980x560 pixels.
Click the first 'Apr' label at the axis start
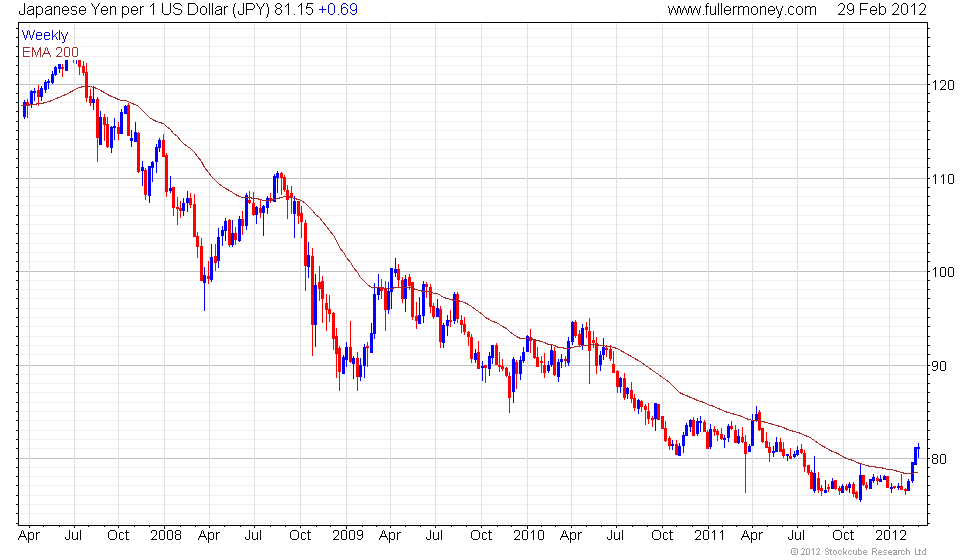[x=29, y=536]
